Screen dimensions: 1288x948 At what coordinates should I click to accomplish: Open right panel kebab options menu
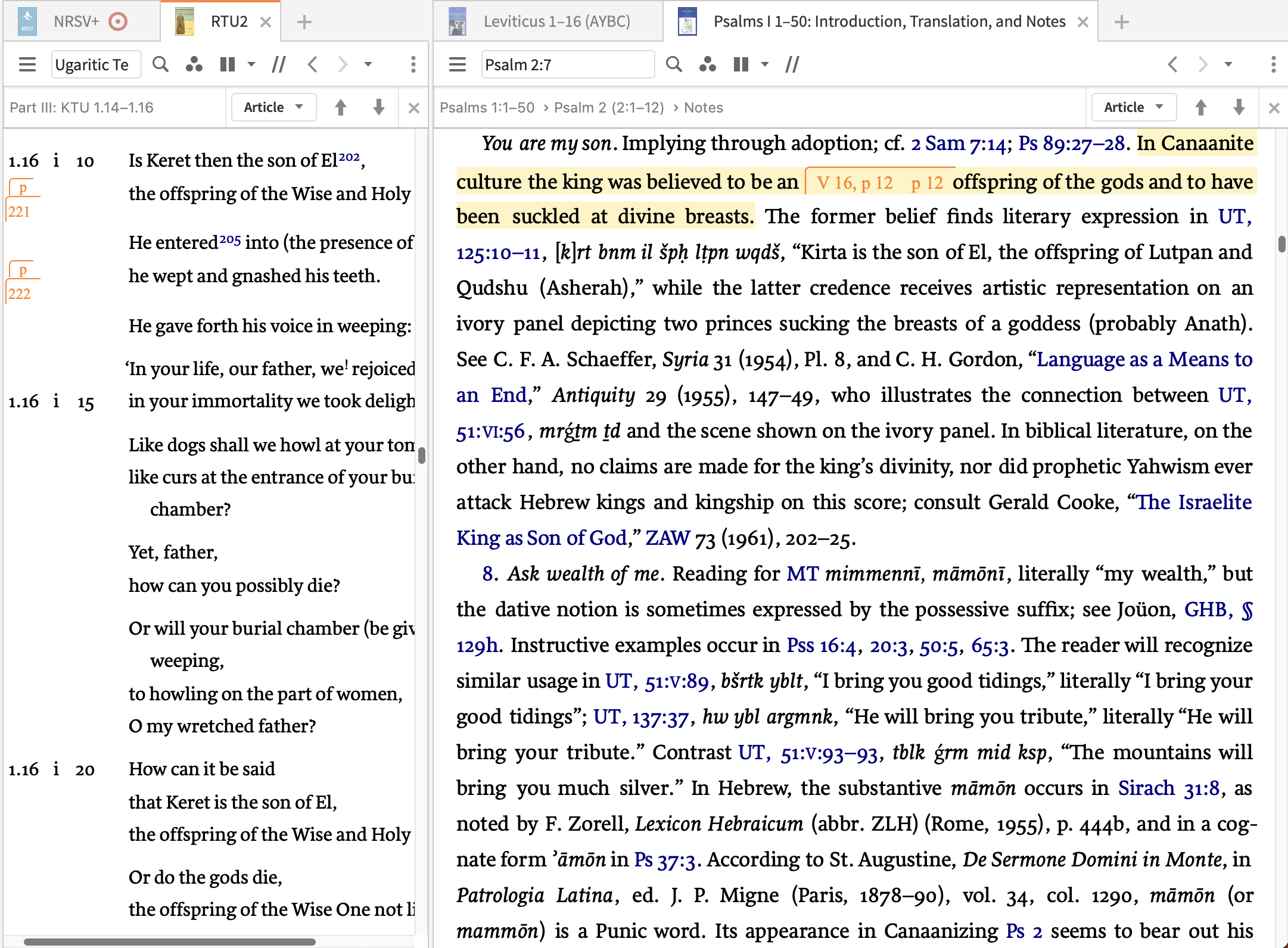(x=1273, y=64)
